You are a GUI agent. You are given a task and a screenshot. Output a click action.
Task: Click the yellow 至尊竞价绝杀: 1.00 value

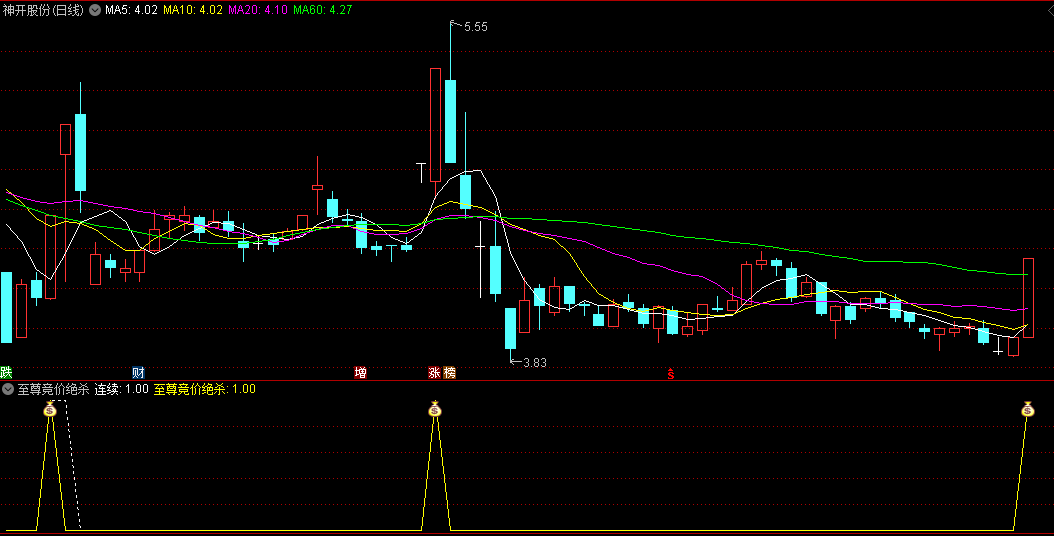[204, 389]
